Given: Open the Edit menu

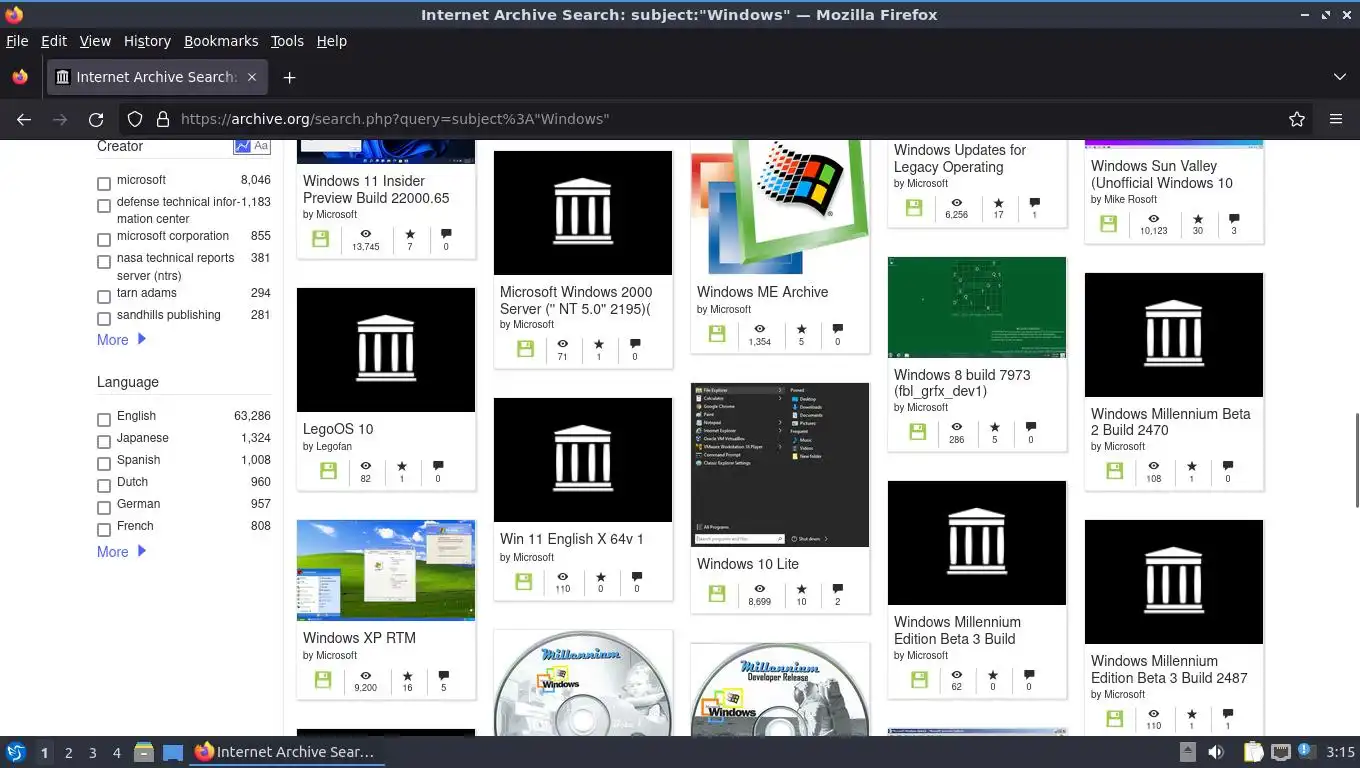Looking at the screenshot, I should point(54,41).
